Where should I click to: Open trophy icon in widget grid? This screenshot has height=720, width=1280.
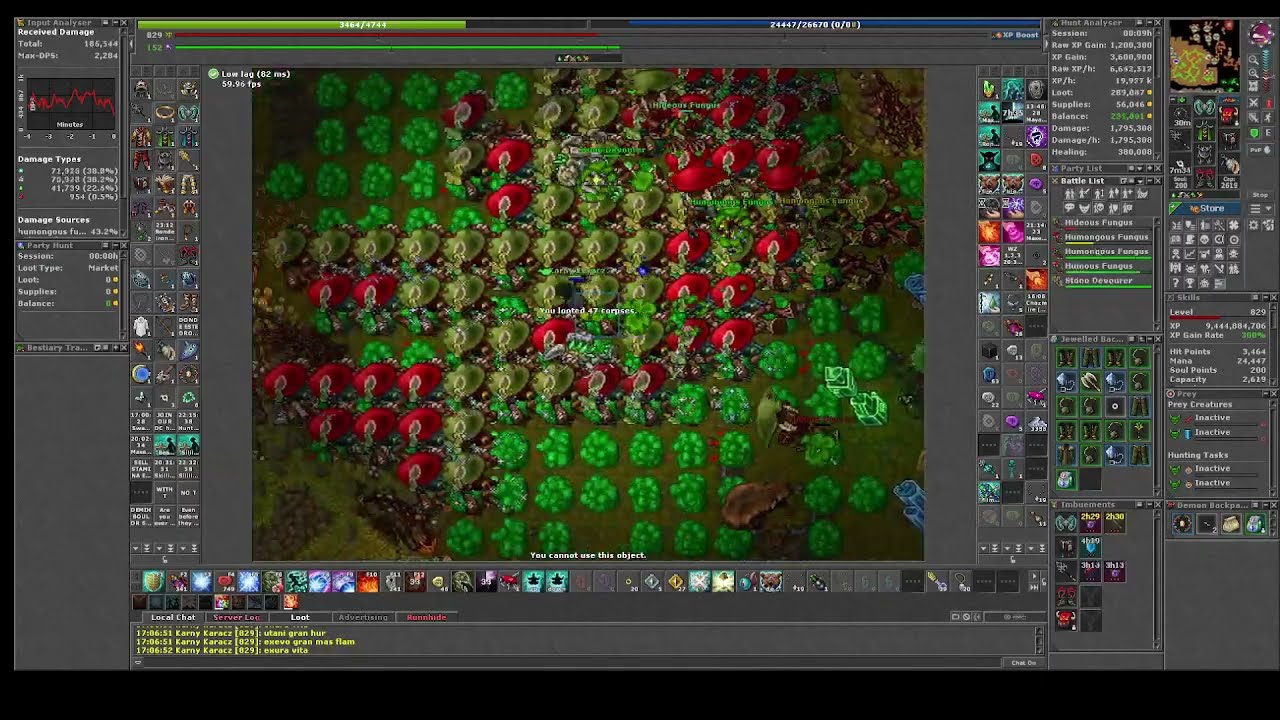(x=1190, y=282)
